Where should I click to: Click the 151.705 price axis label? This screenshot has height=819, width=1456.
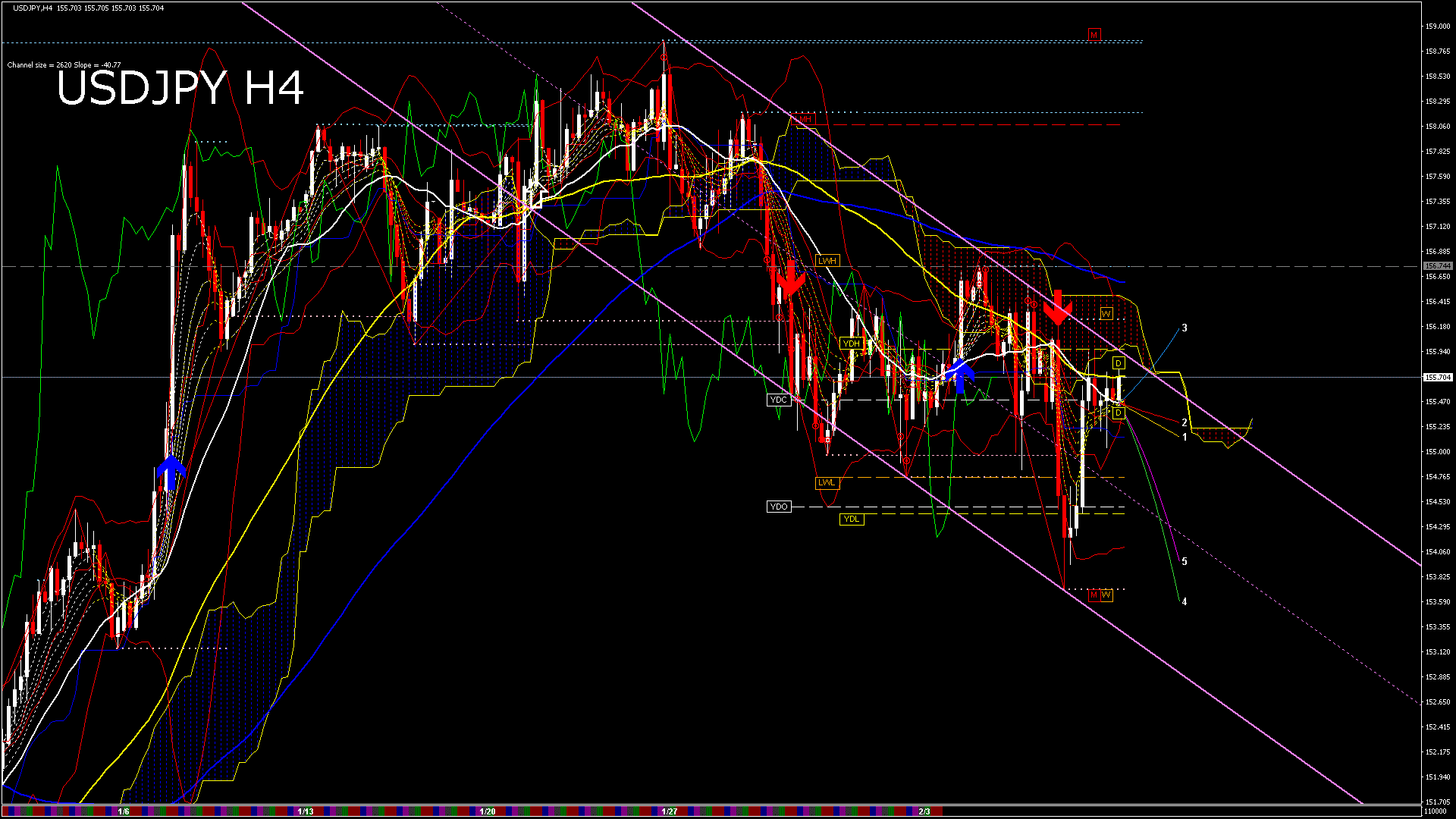[1437, 802]
